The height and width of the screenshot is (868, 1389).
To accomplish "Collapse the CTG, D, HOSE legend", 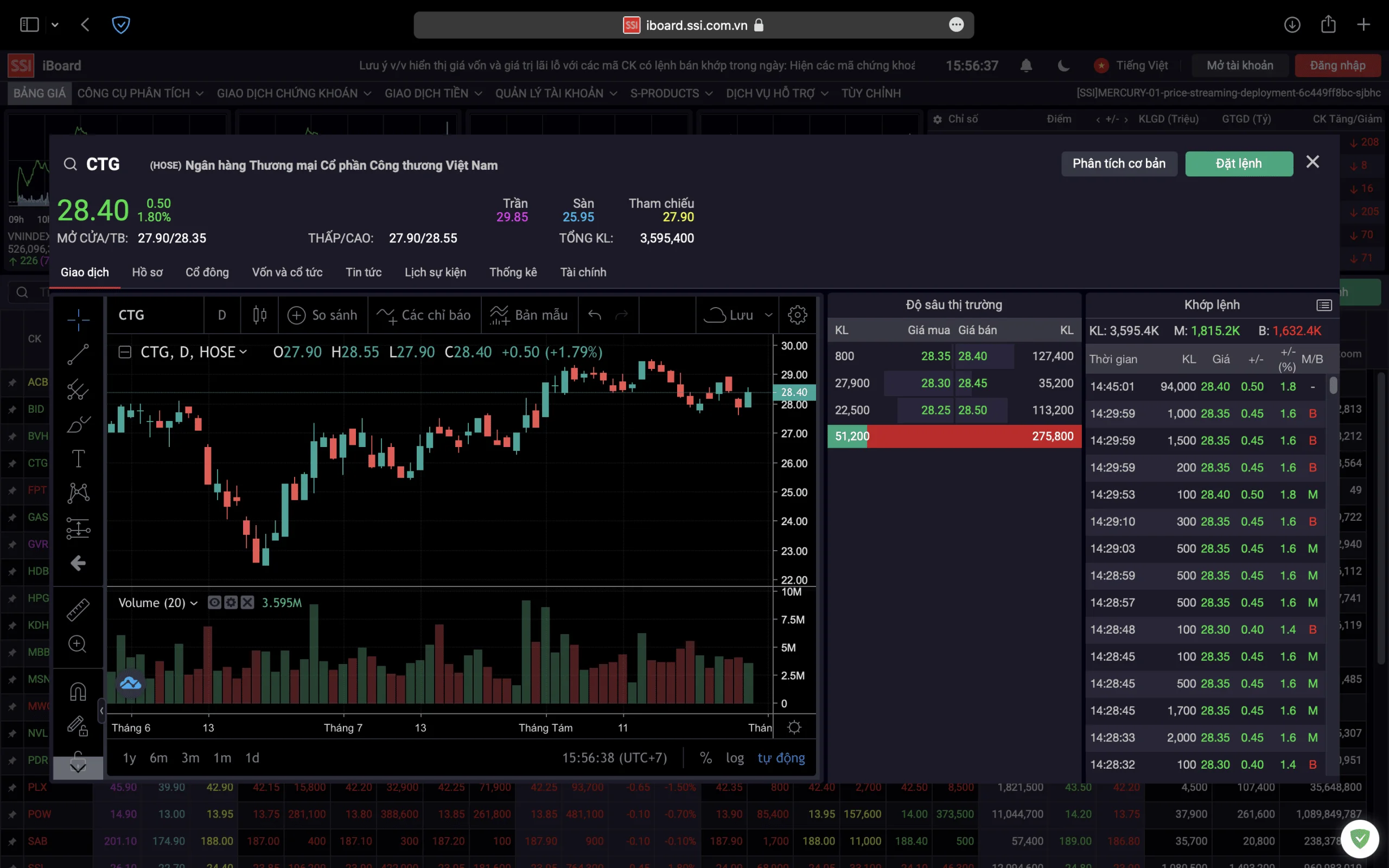I will pyautogui.click(x=125, y=352).
